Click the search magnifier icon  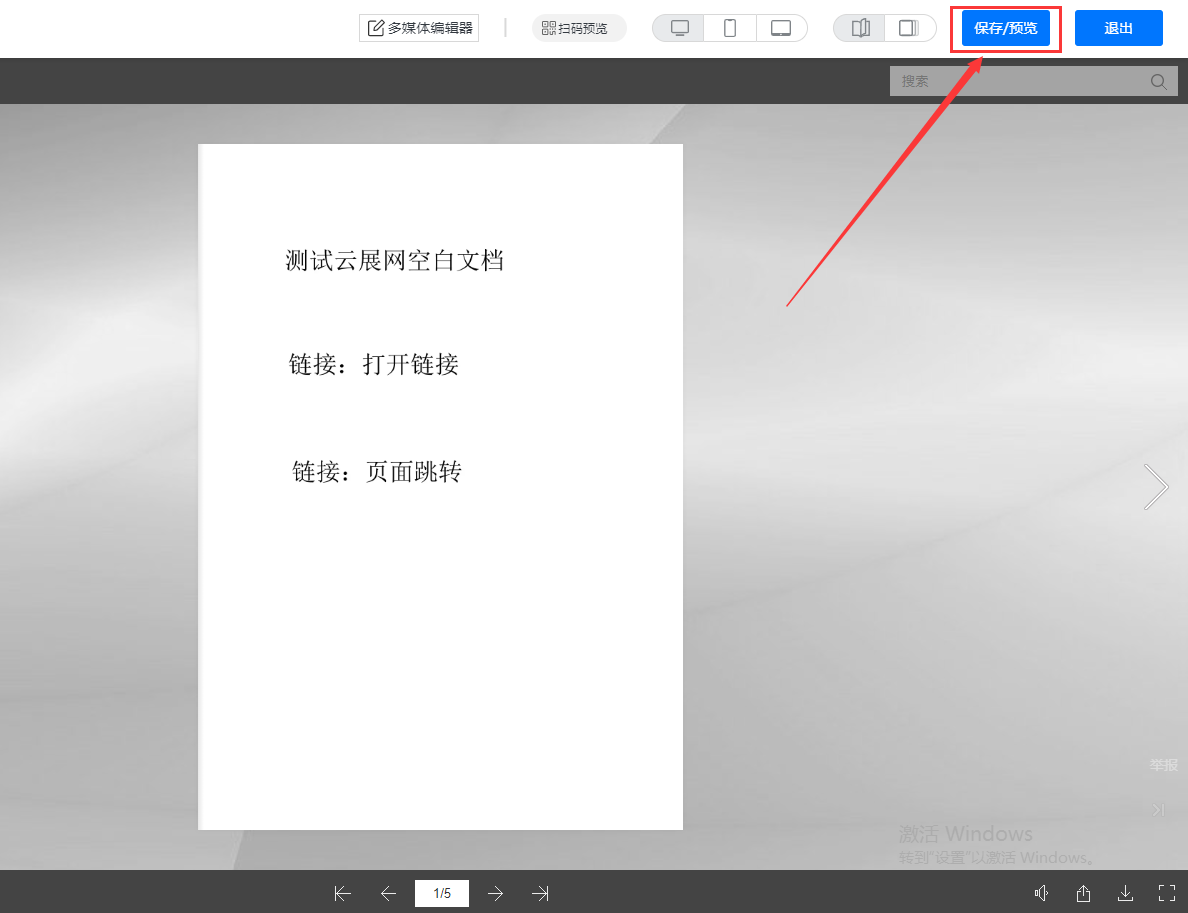pyautogui.click(x=1158, y=82)
